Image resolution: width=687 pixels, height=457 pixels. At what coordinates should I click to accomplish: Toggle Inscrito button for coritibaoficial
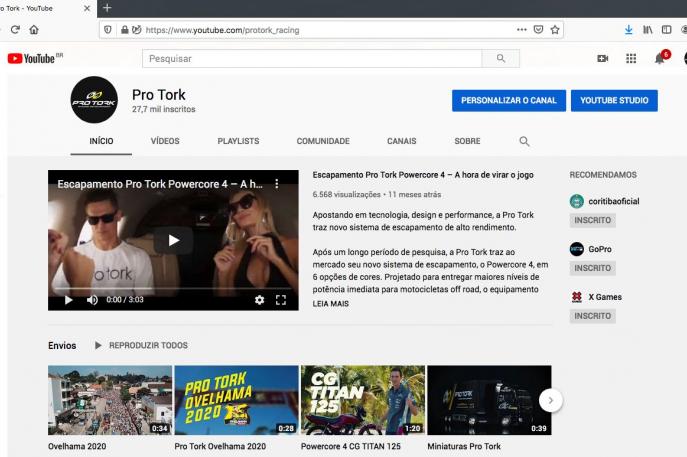[x=592, y=220]
